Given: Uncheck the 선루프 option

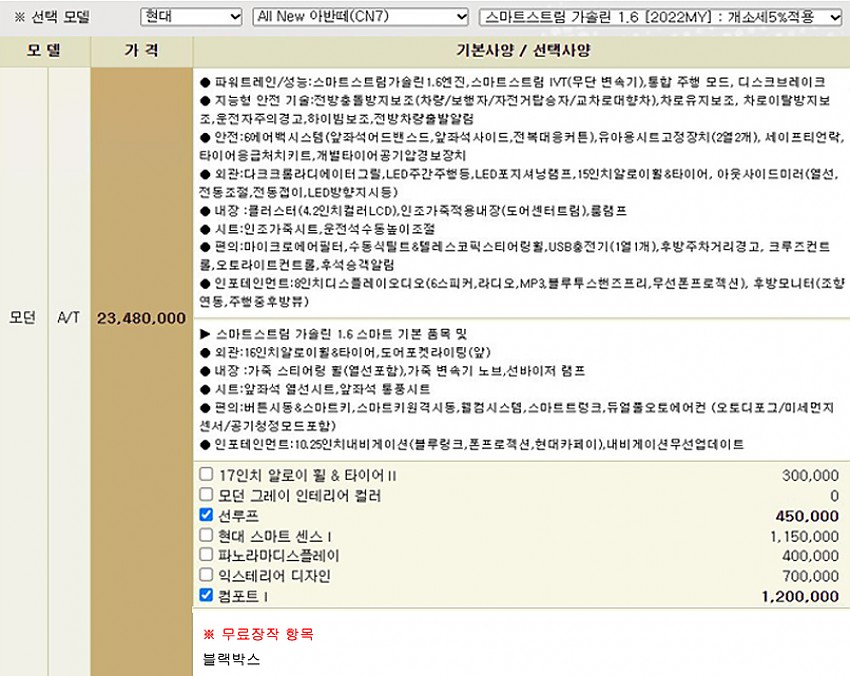Looking at the screenshot, I should (206, 516).
